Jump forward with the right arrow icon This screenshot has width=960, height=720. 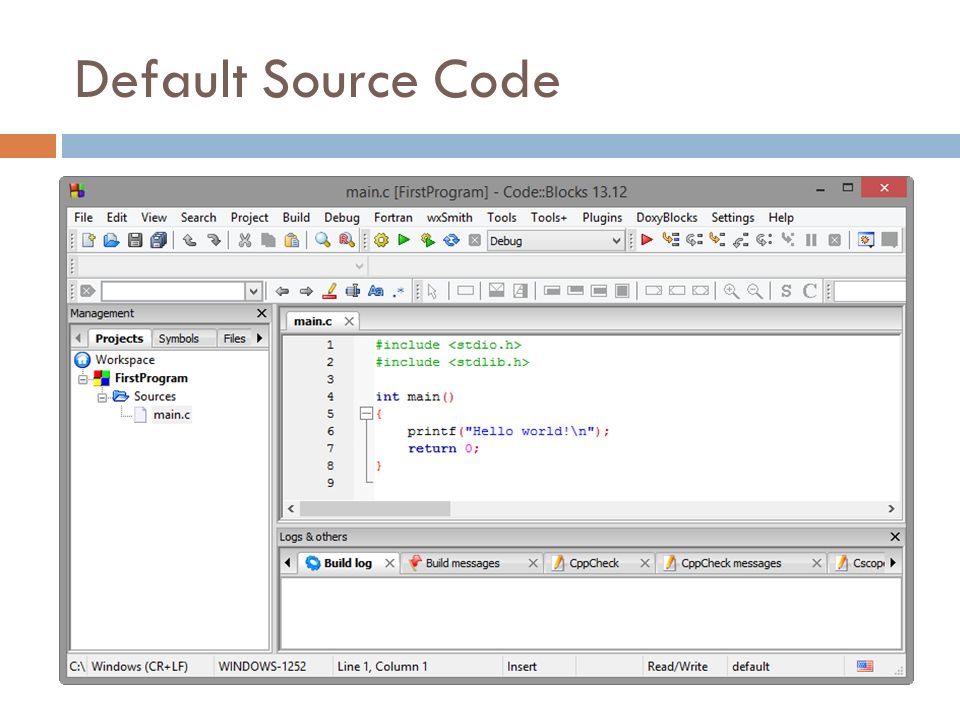tap(306, 291)
